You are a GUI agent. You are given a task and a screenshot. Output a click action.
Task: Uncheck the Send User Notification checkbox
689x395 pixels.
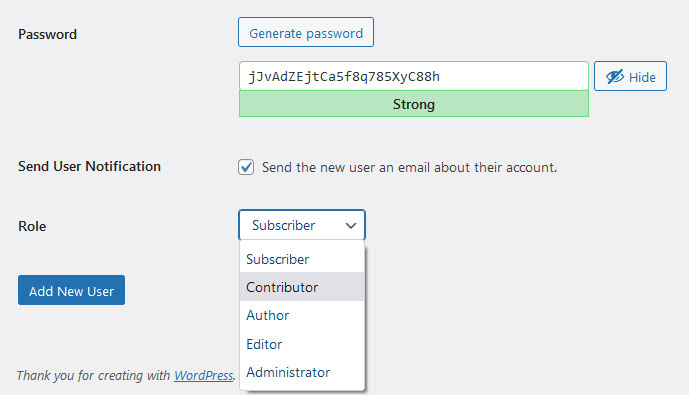click(x=246, y=167)
